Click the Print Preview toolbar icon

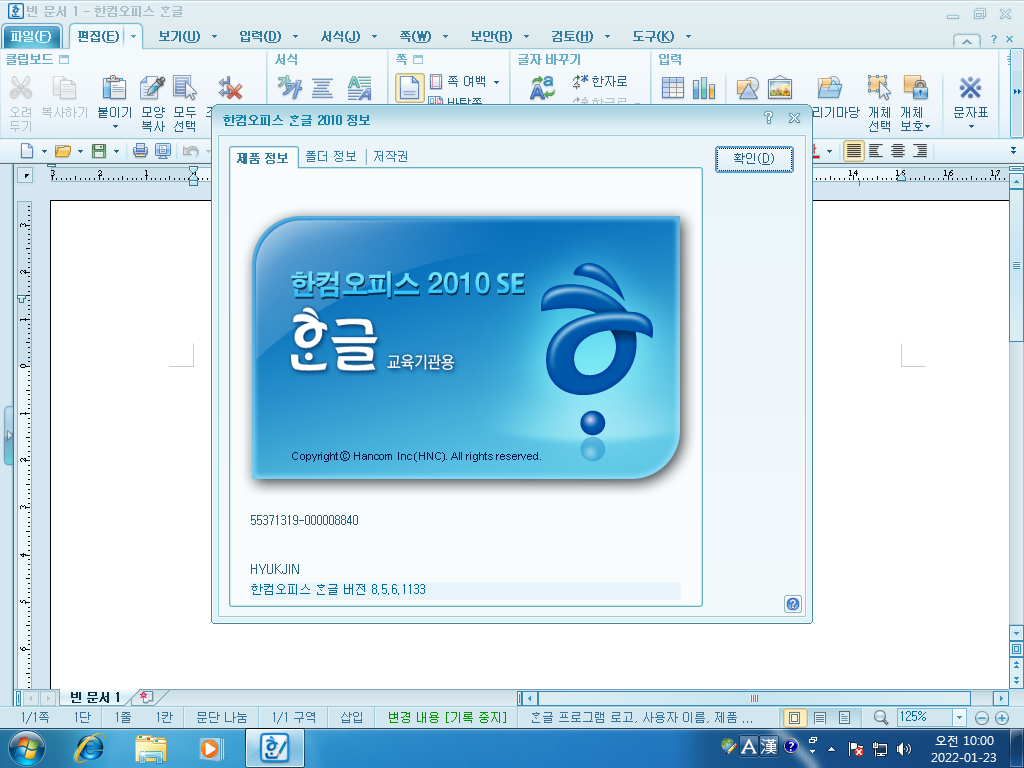click(163, 151)
